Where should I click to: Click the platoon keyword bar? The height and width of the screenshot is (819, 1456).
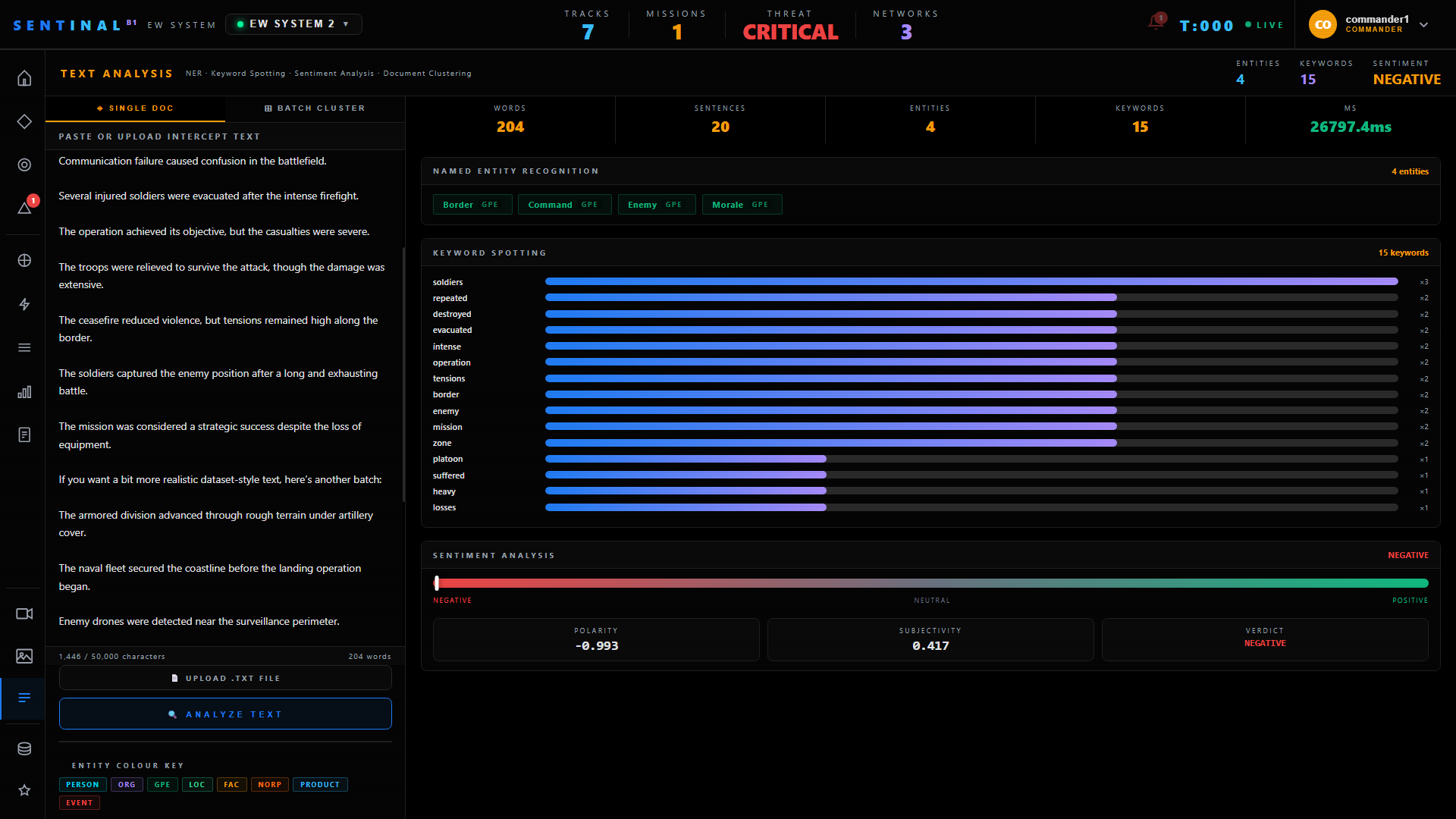tap(971, 459)
